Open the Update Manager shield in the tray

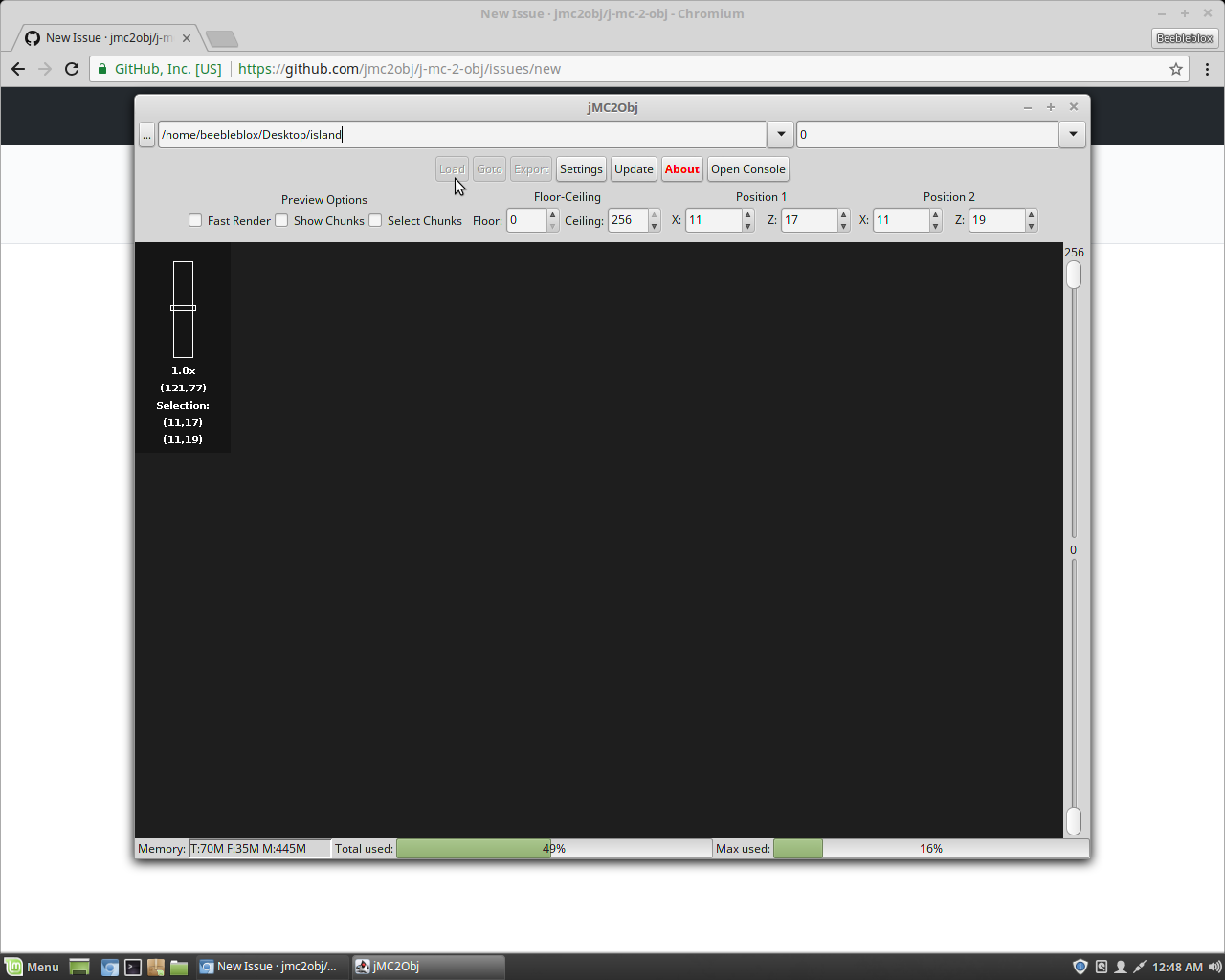click(1080, 967)
